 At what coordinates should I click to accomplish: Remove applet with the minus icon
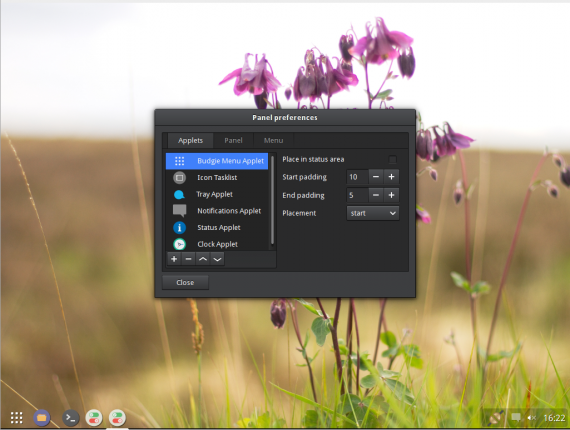[x=188, y=259]
